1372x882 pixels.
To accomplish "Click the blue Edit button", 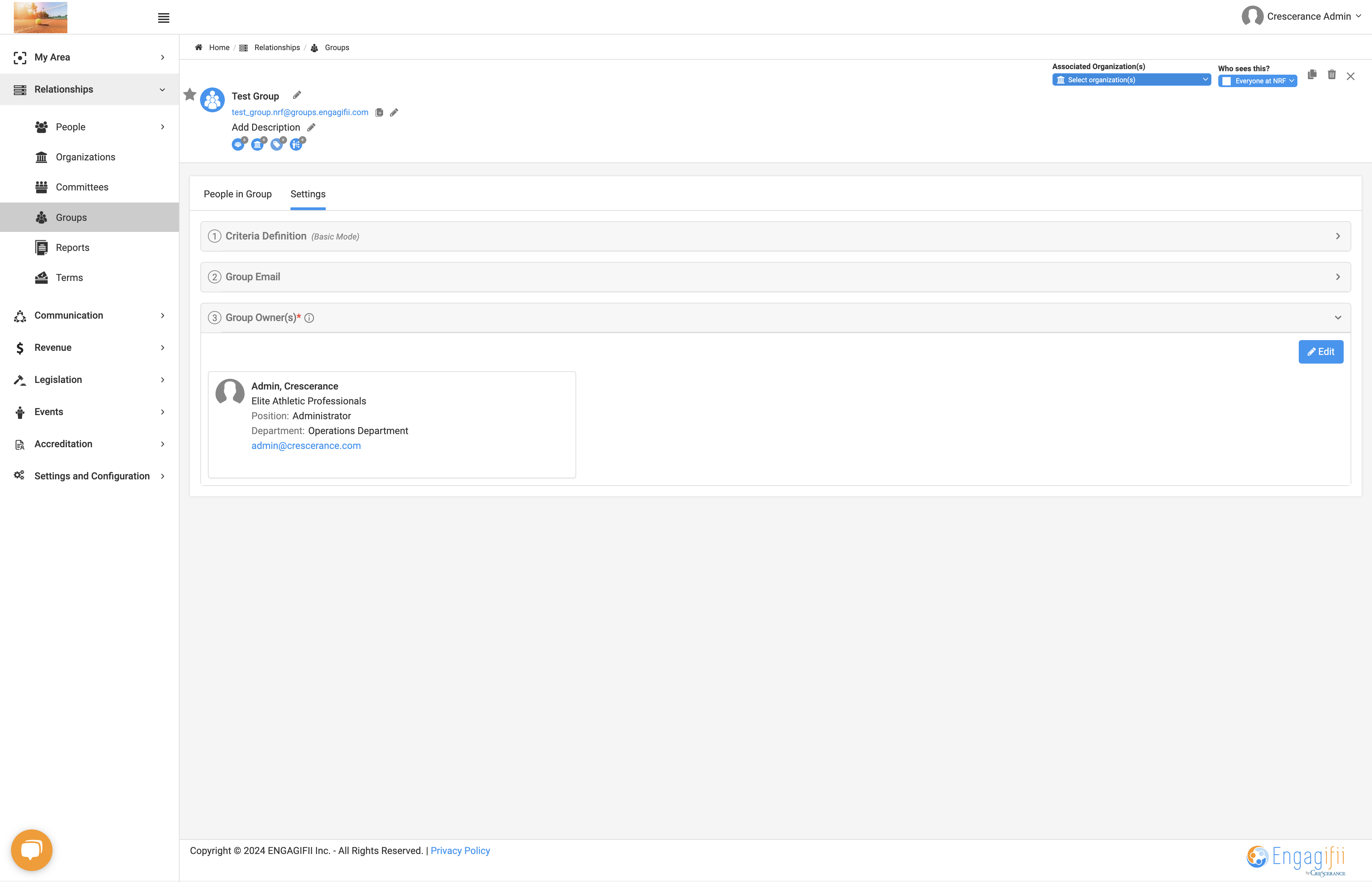I will (x=1321, y=351).
